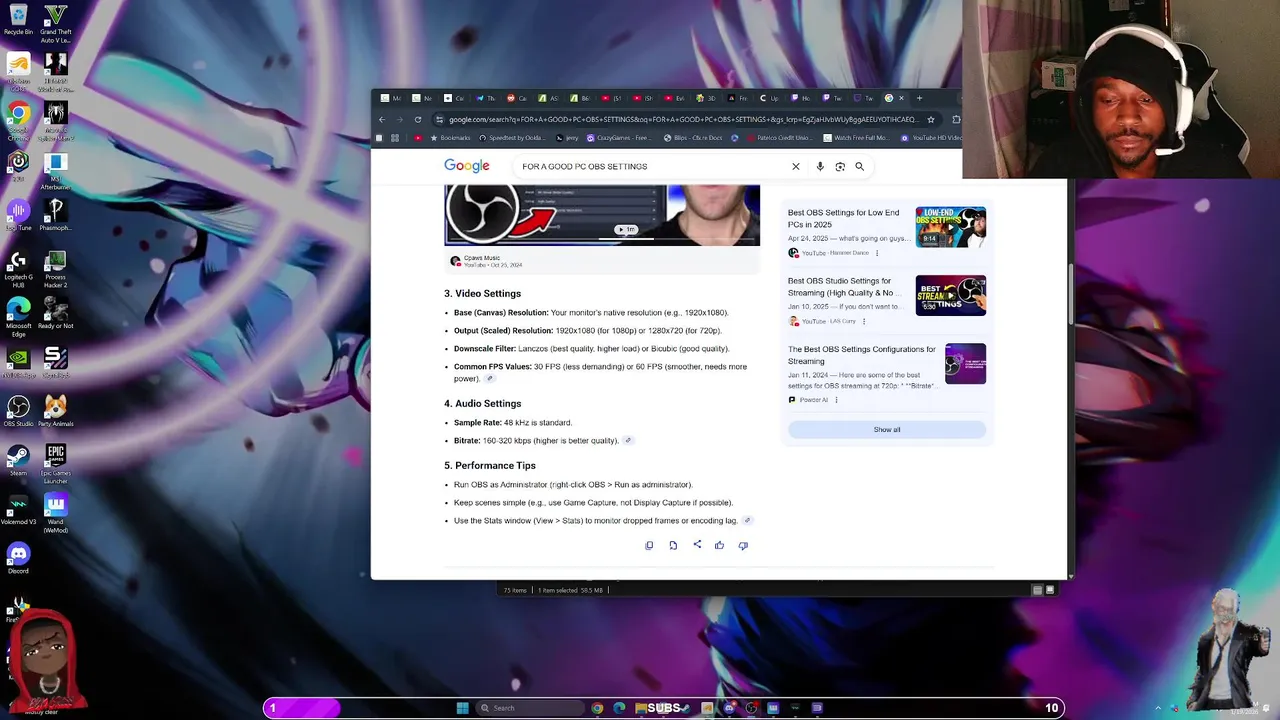The width and height of the screenshot is (1280, 720).
Task: Click the Chrome page vertical scrollbar
Action: [x=1072, y=295]
